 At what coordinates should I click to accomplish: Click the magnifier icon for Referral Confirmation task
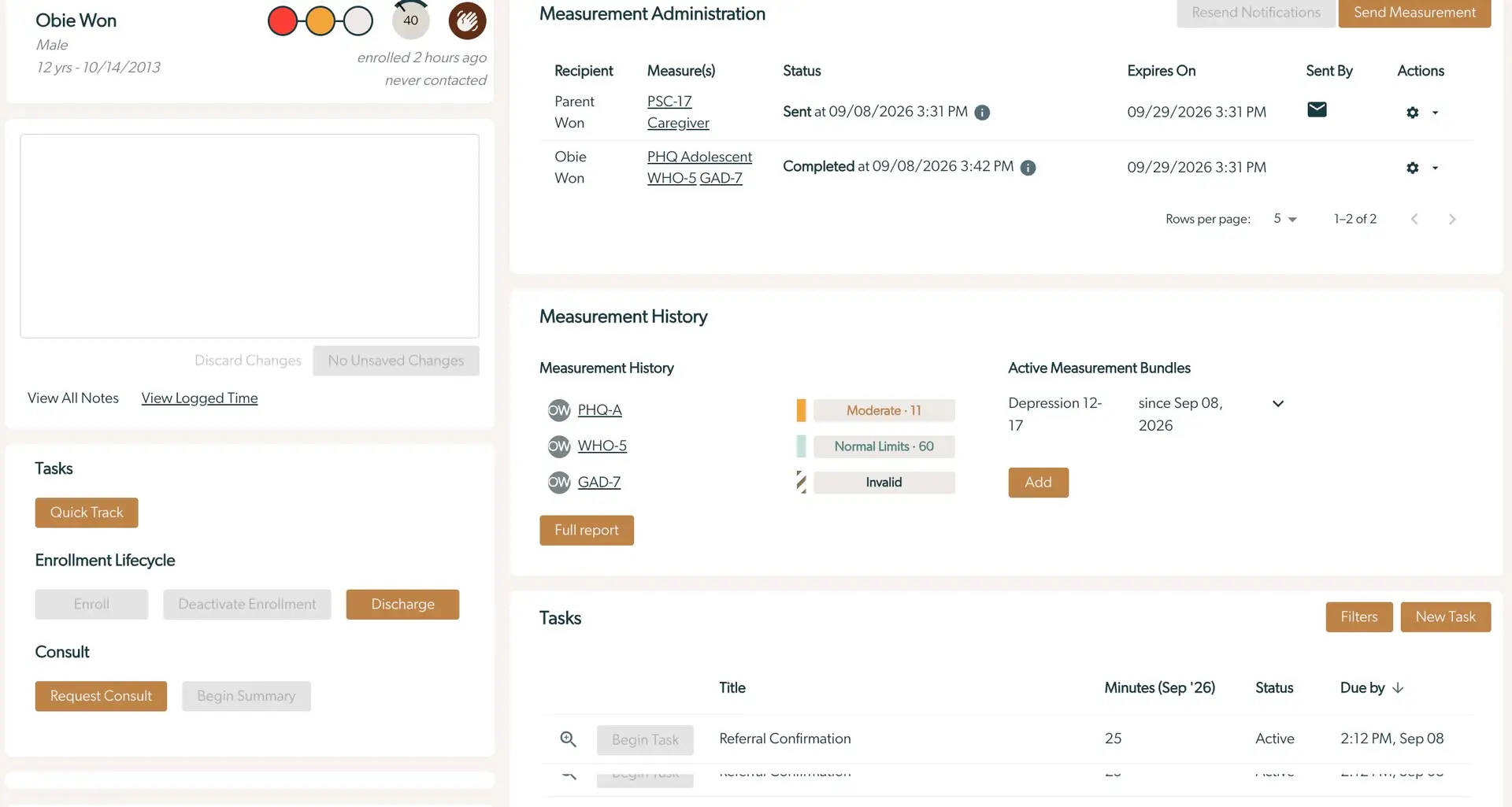568,739
